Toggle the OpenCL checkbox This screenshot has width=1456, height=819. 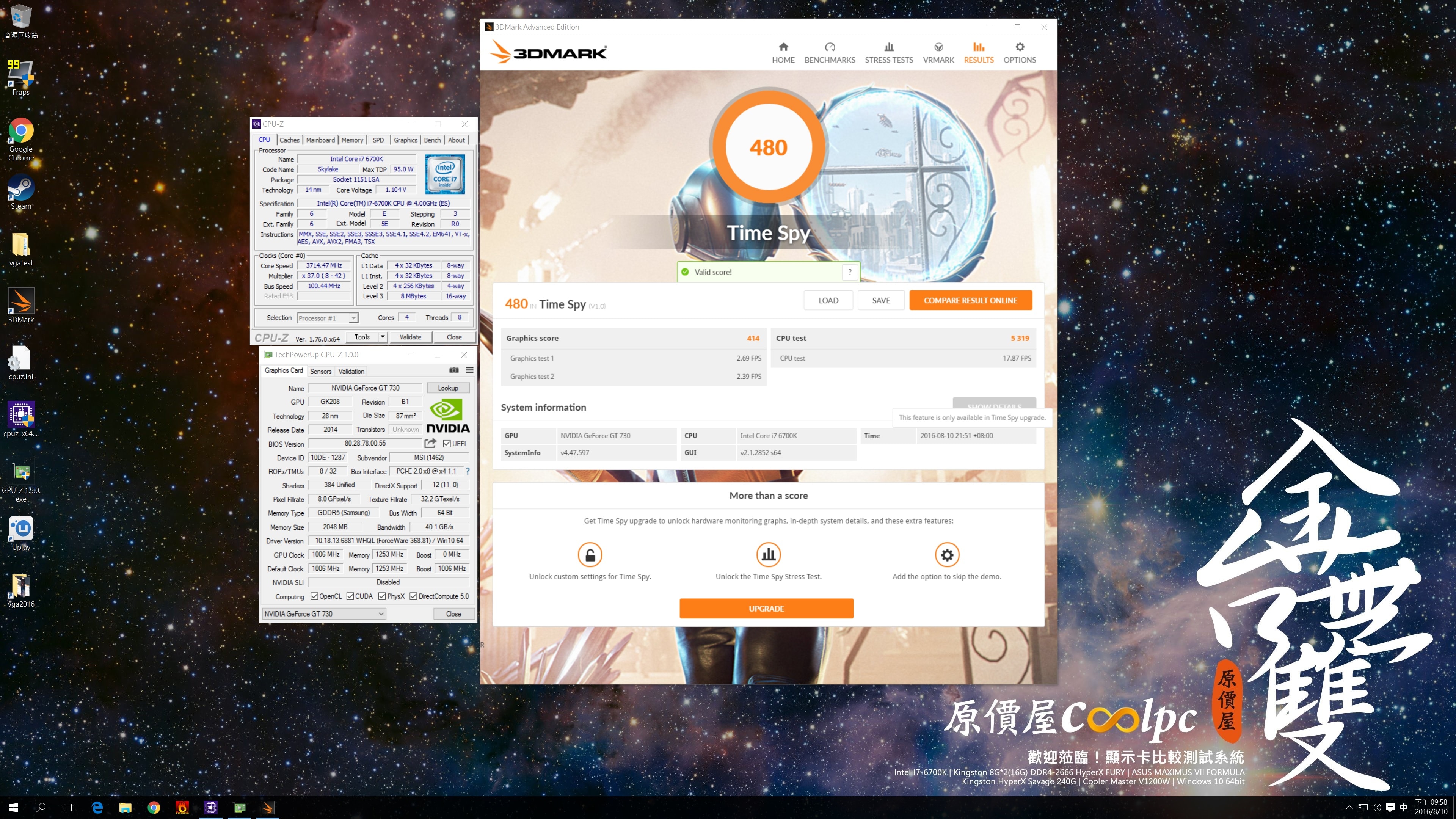[314, 596]
